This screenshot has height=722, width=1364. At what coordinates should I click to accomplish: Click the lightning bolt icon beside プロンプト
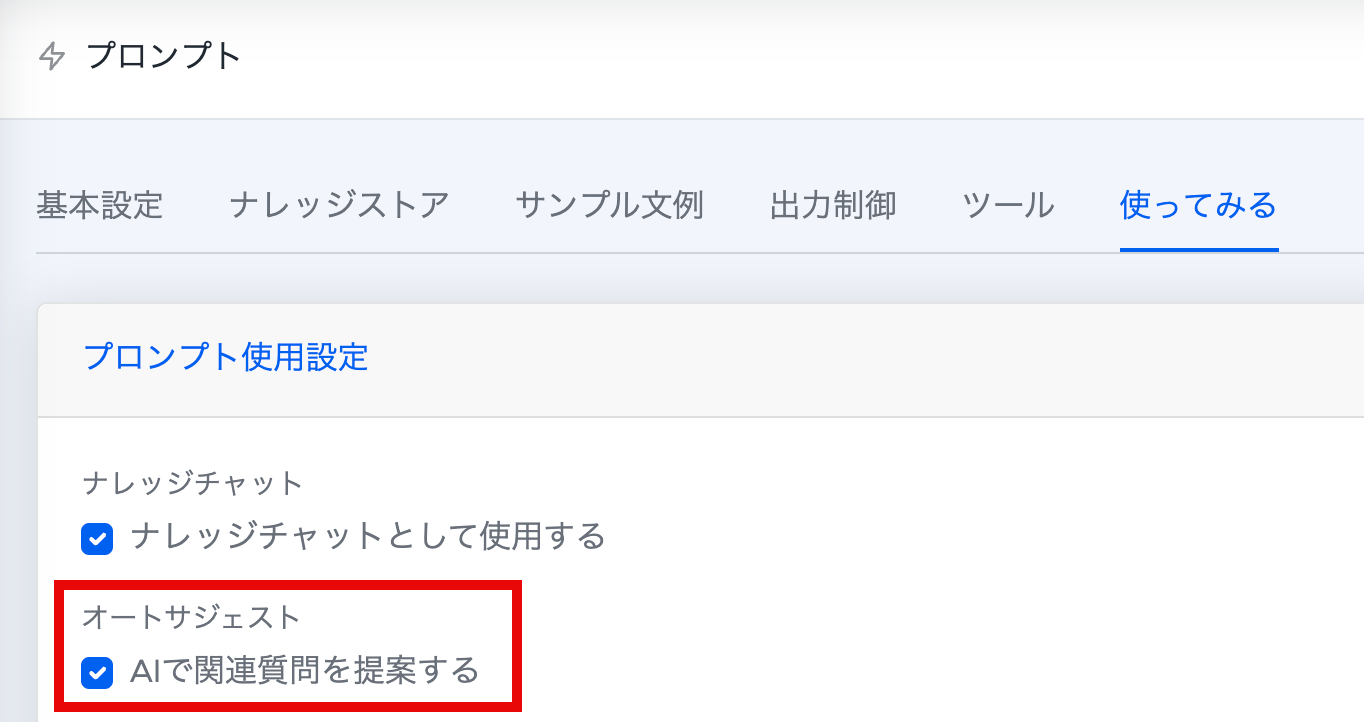51,57
